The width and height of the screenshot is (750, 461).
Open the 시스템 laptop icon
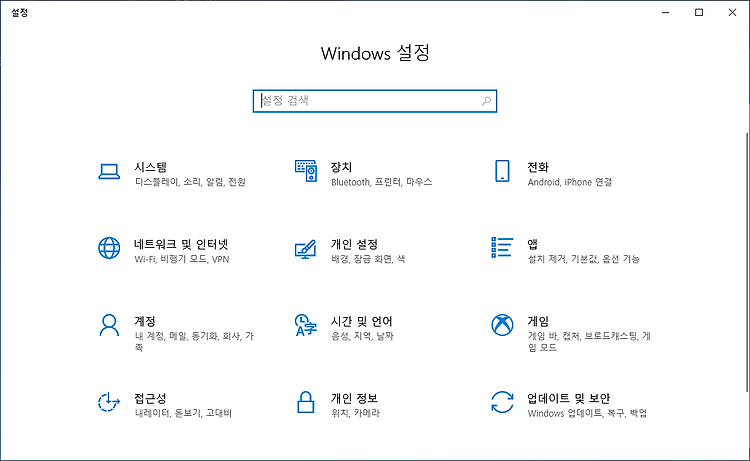[109, 171]
